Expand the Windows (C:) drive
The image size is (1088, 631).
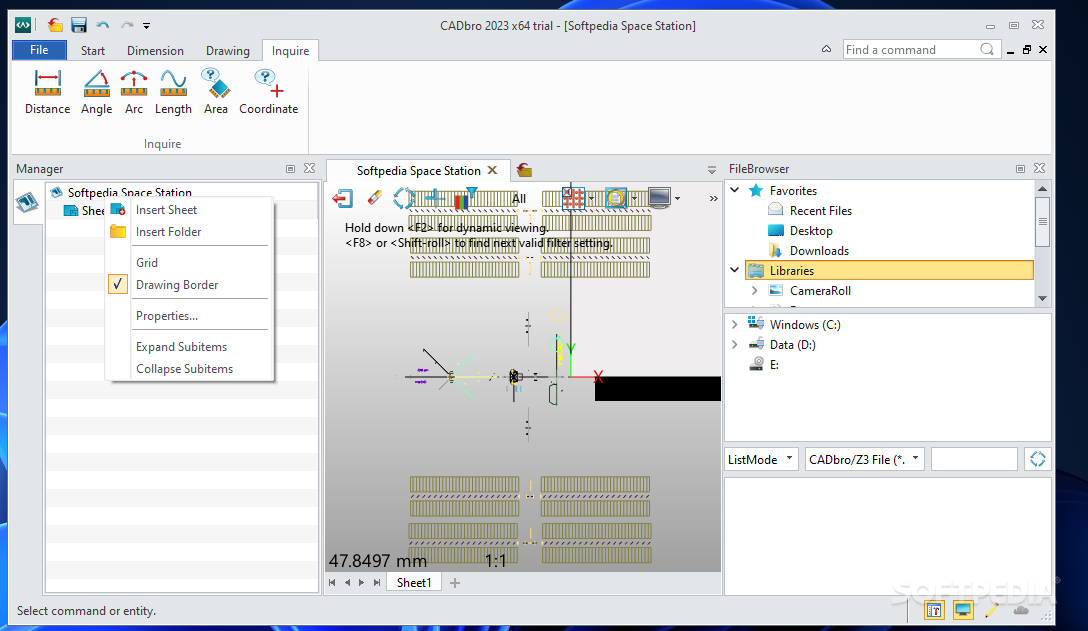pos(735,324)
